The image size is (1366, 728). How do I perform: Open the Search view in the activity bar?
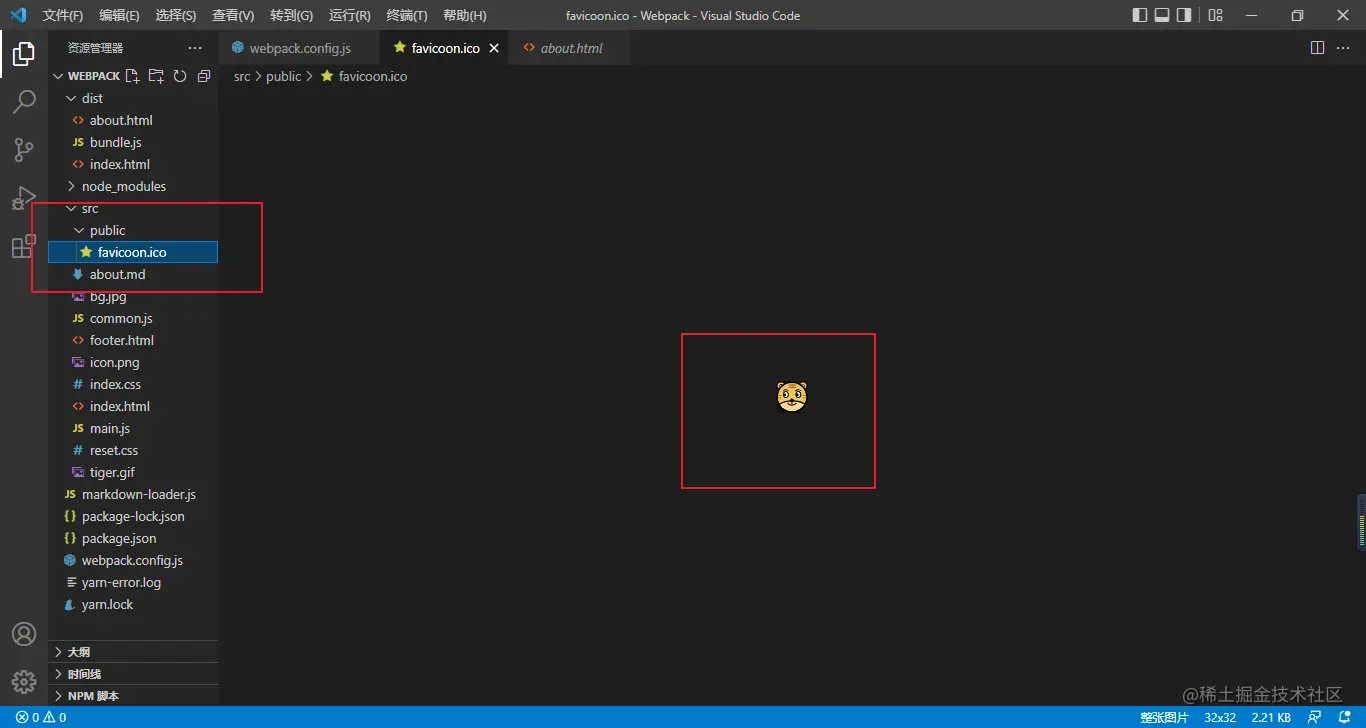24,102
